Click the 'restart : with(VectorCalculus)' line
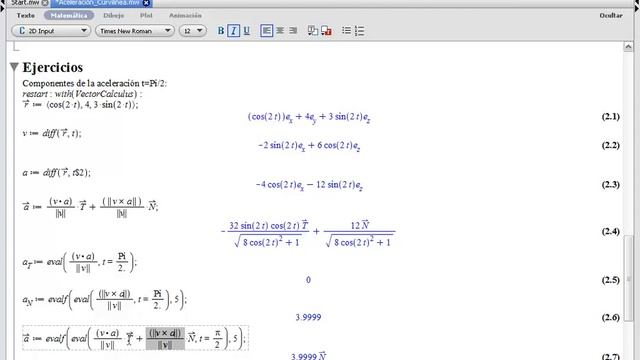This screenshot has width=640, height=360. coord(82,94)
